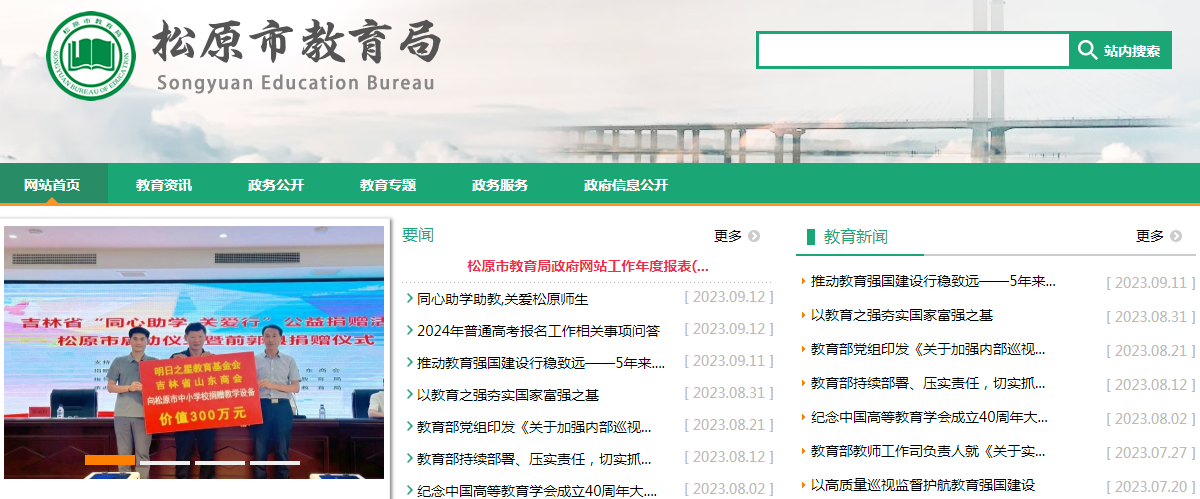Select the second carousel slide indicator
The image size is (1200, 499).
click(x=165, y=461)
